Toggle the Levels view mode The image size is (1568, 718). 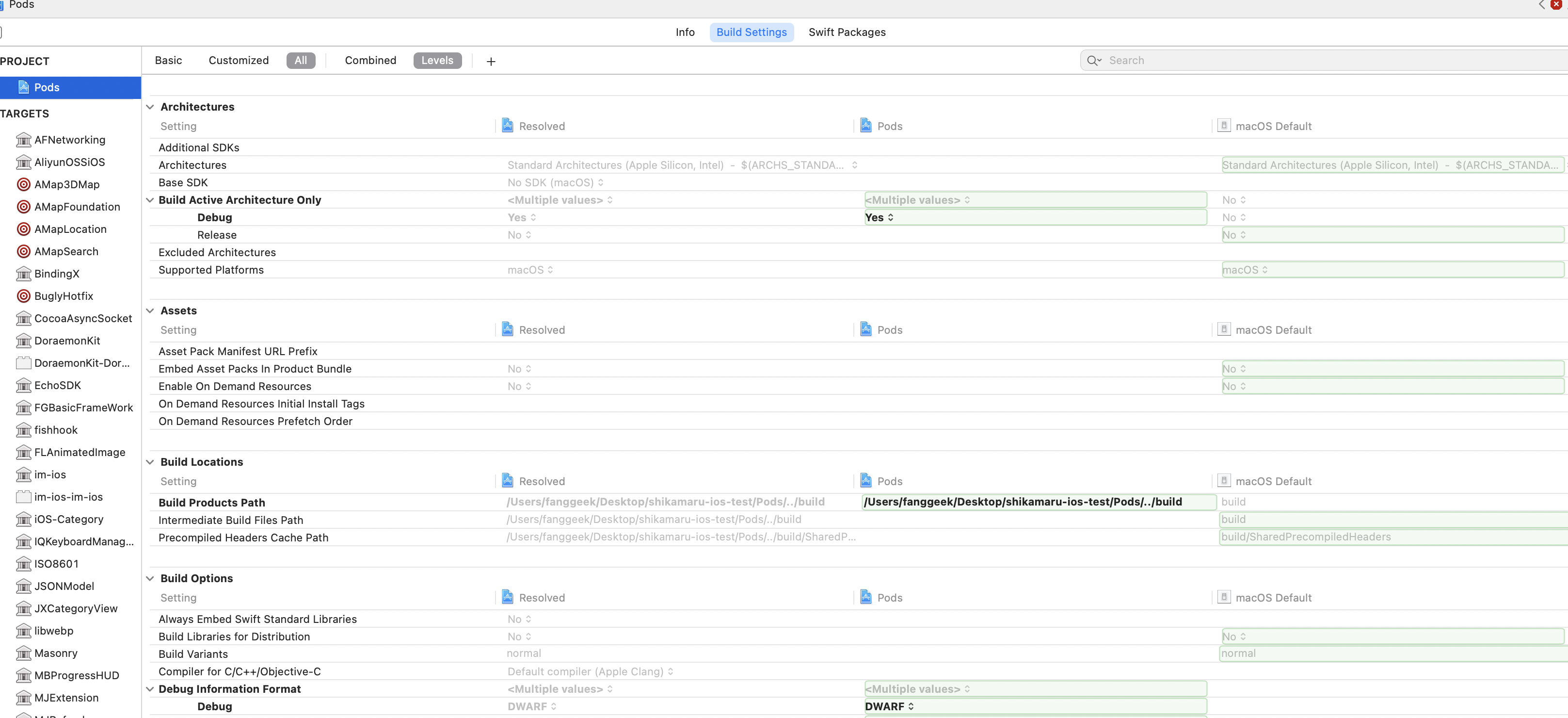tap(437, 60)
